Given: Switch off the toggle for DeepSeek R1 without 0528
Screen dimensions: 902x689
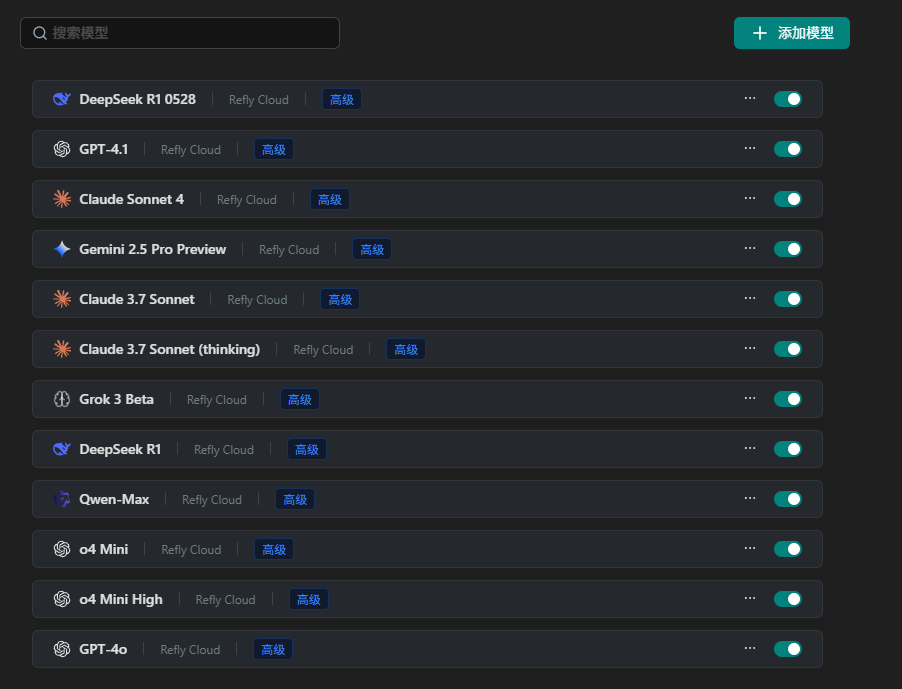Looking at the screenshot, I should pos(788,449).
